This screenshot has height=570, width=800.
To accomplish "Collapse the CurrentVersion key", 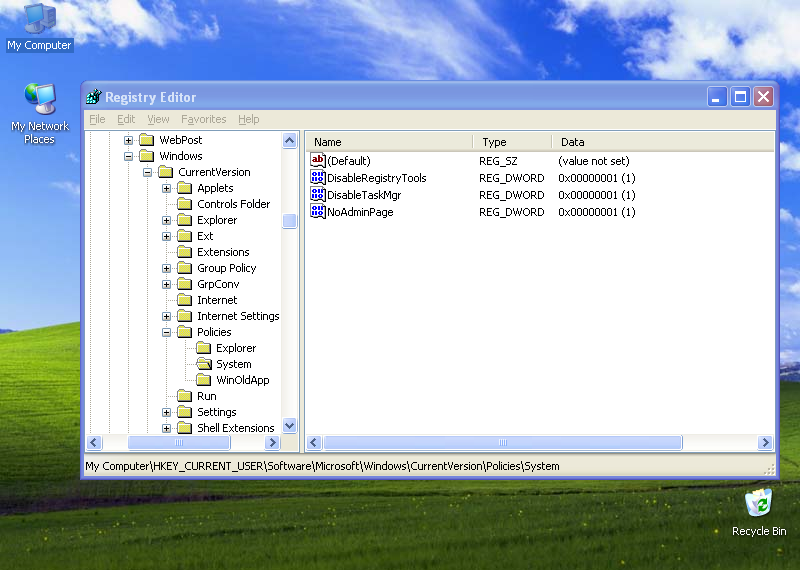I will (147, 172).
